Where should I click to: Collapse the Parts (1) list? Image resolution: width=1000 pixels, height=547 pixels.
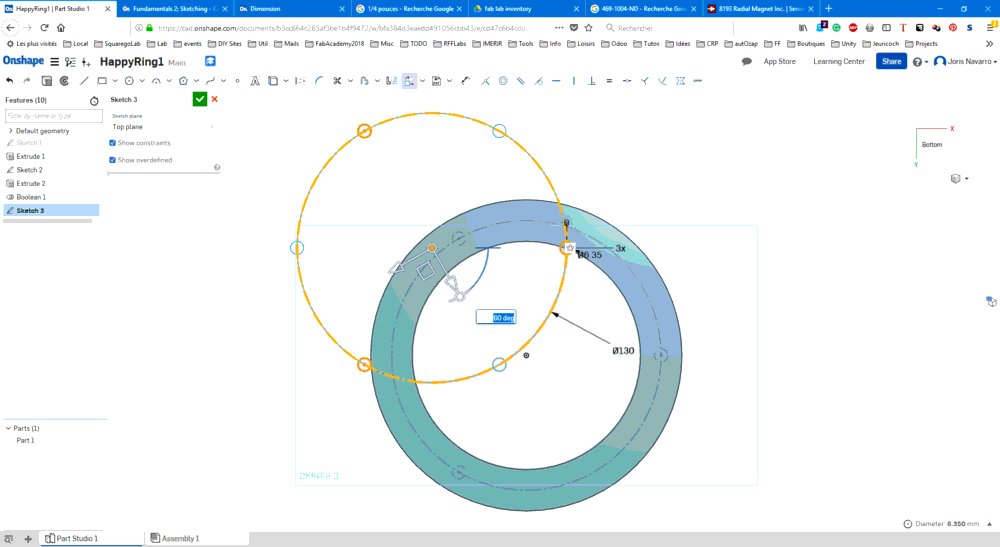(8, 428)
